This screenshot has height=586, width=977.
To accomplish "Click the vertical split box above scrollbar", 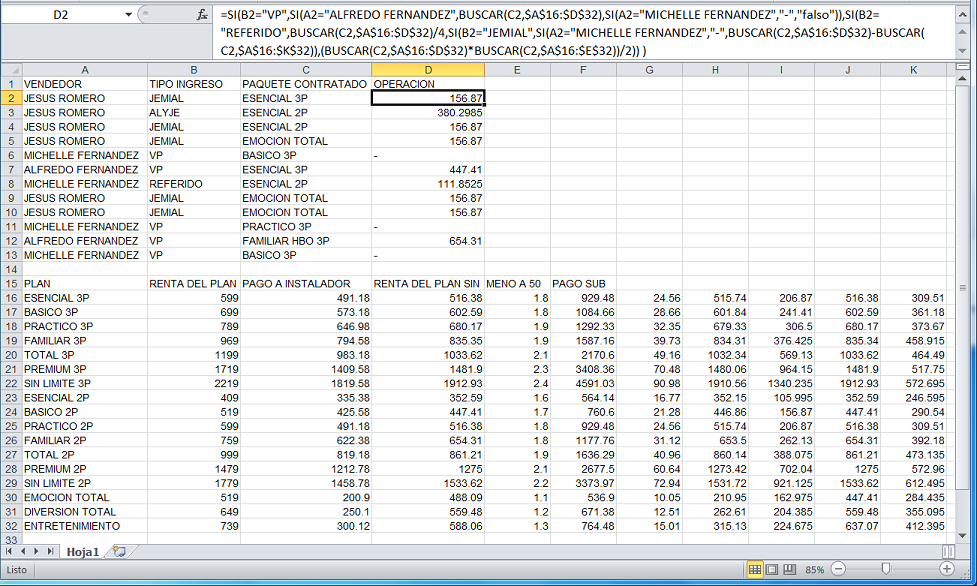I will [x=962, y=66].
